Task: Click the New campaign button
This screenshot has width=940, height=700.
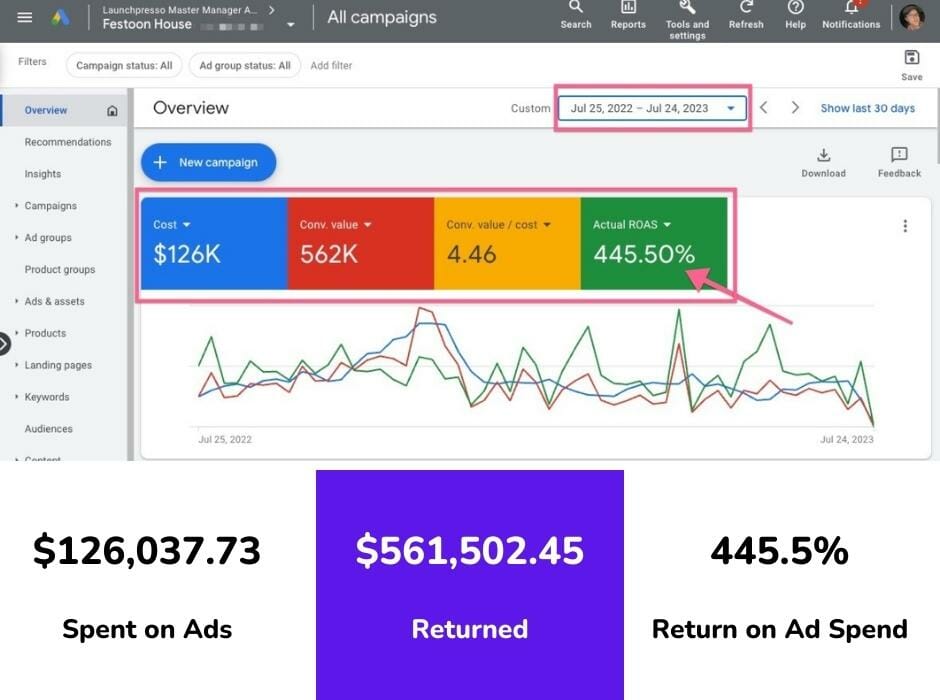Action: tap(208, 162)
